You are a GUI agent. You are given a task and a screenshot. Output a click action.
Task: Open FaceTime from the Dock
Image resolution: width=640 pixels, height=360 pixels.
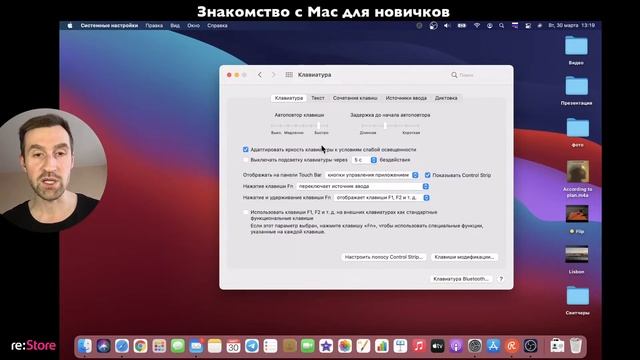pyautogui.click(x=307, y=346)
